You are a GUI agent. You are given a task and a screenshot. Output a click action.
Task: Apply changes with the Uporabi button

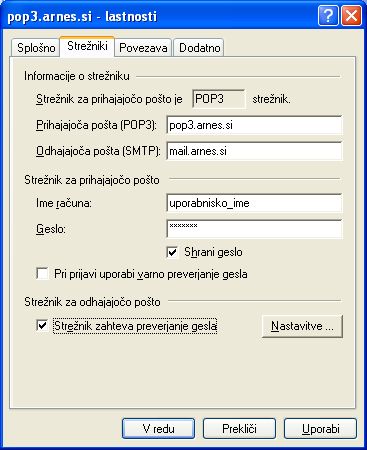tap(320, 429)
